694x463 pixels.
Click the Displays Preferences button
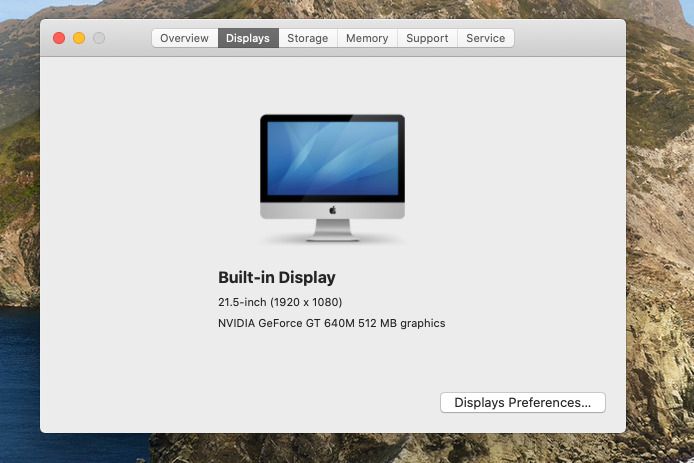523,402
